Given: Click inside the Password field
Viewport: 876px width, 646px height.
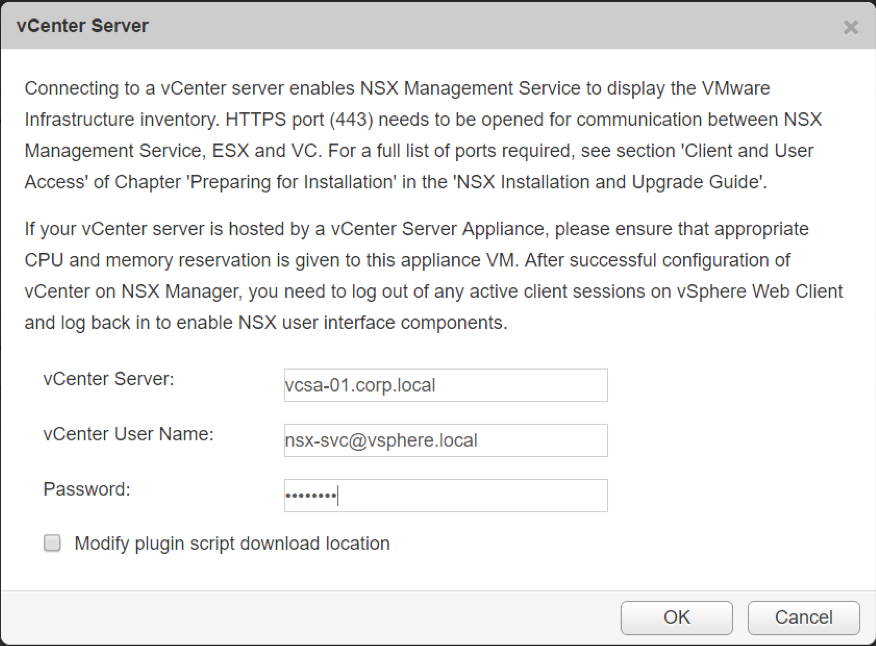Looking at the screenshot, I should click(x=446, y=495).
